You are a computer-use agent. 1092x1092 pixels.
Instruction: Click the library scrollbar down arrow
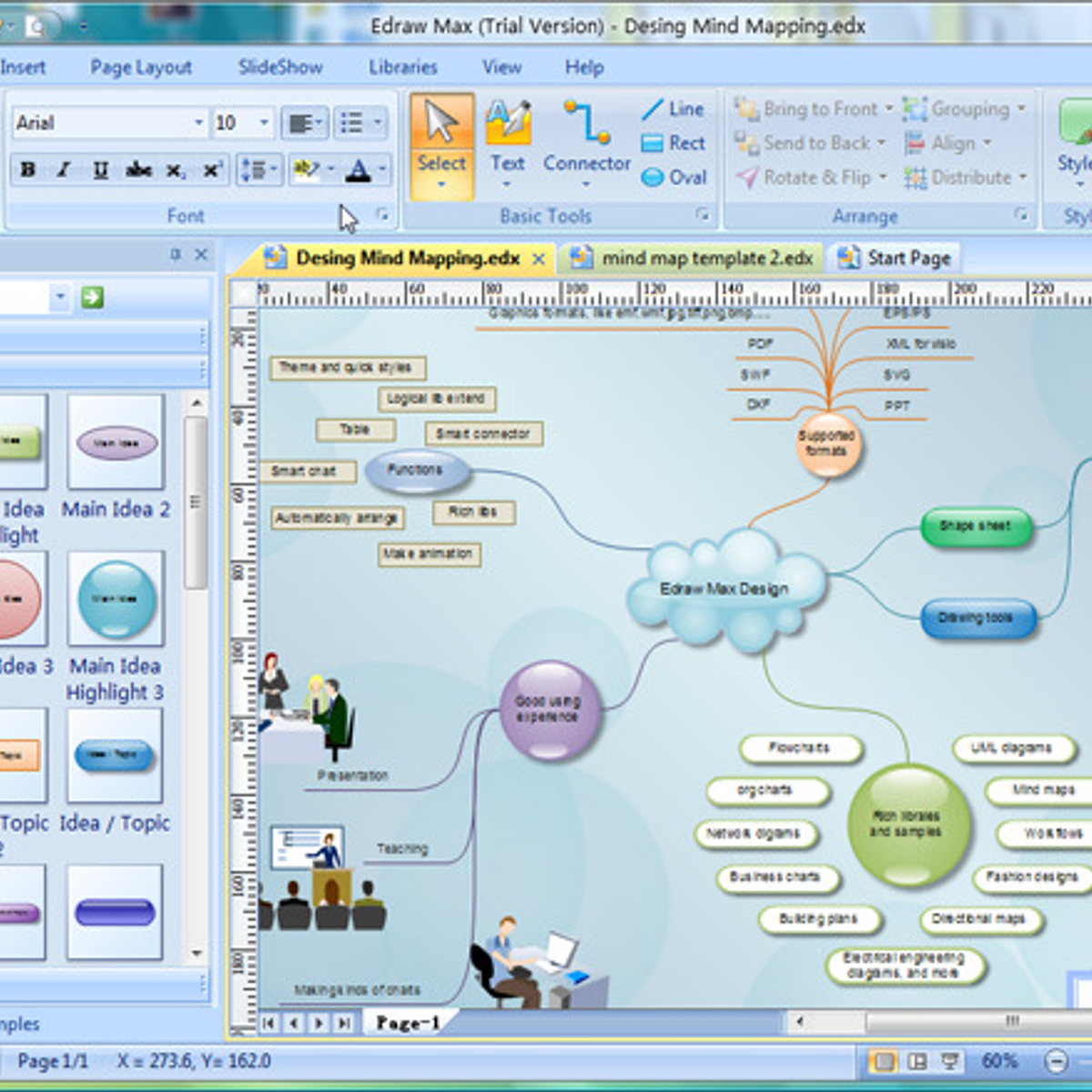coord(197,953)
